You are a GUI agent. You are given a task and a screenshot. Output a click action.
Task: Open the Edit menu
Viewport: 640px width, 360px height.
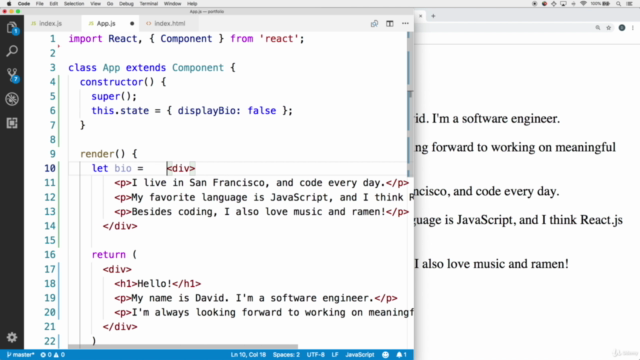(x=53, y=4)
